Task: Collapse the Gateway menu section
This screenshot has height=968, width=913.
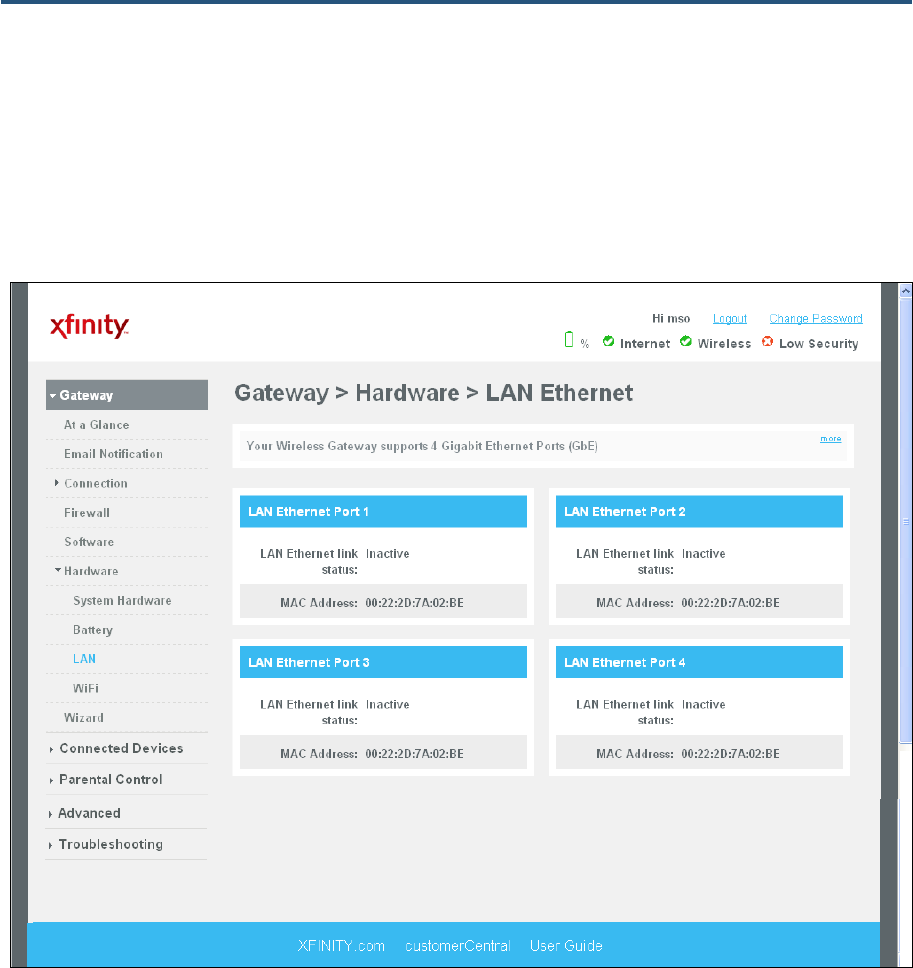Action: point(127,395)
